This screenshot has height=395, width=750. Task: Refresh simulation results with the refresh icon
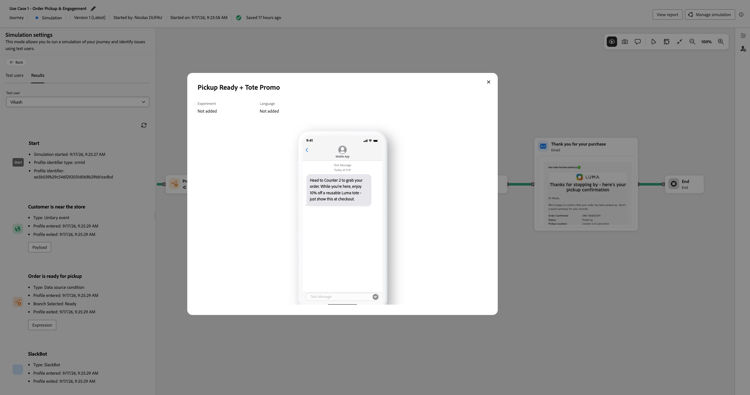click(143, 125)
